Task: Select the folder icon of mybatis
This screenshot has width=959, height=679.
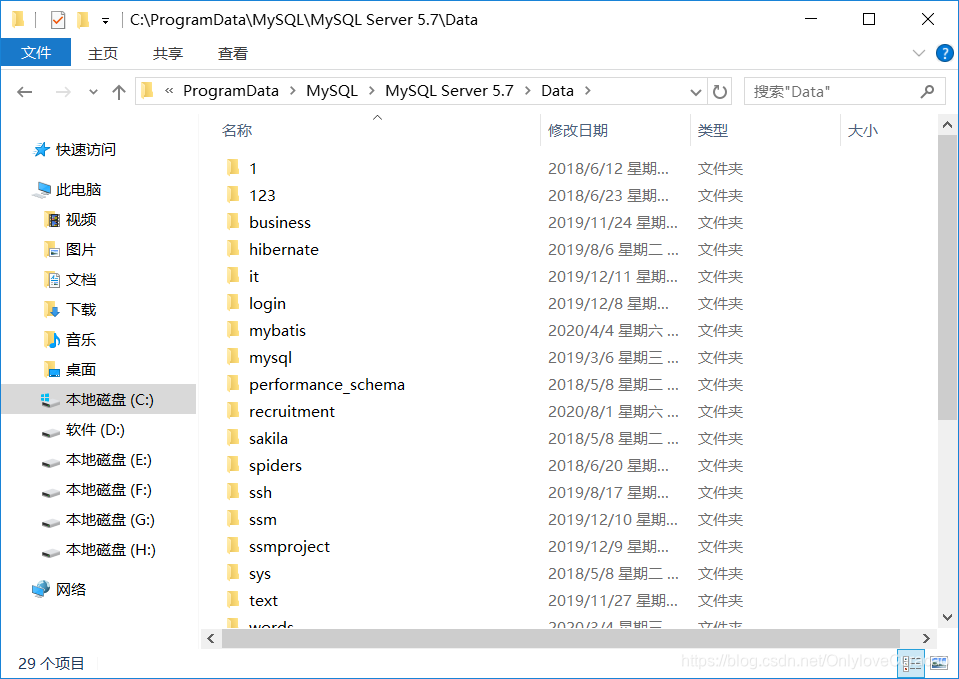Action: [233, 329]
